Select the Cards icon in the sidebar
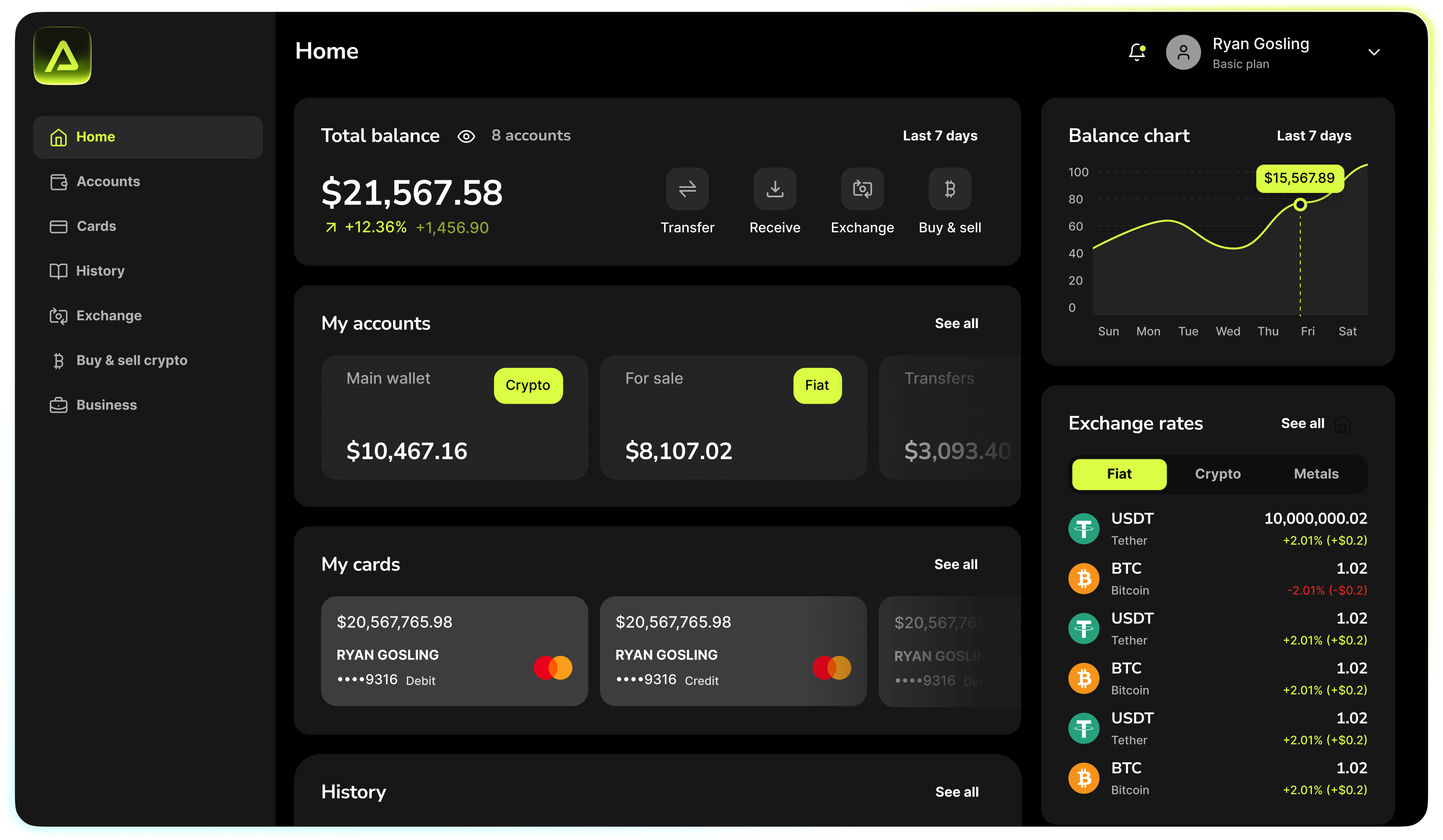The image size is (1443, 840). point(58,226)
